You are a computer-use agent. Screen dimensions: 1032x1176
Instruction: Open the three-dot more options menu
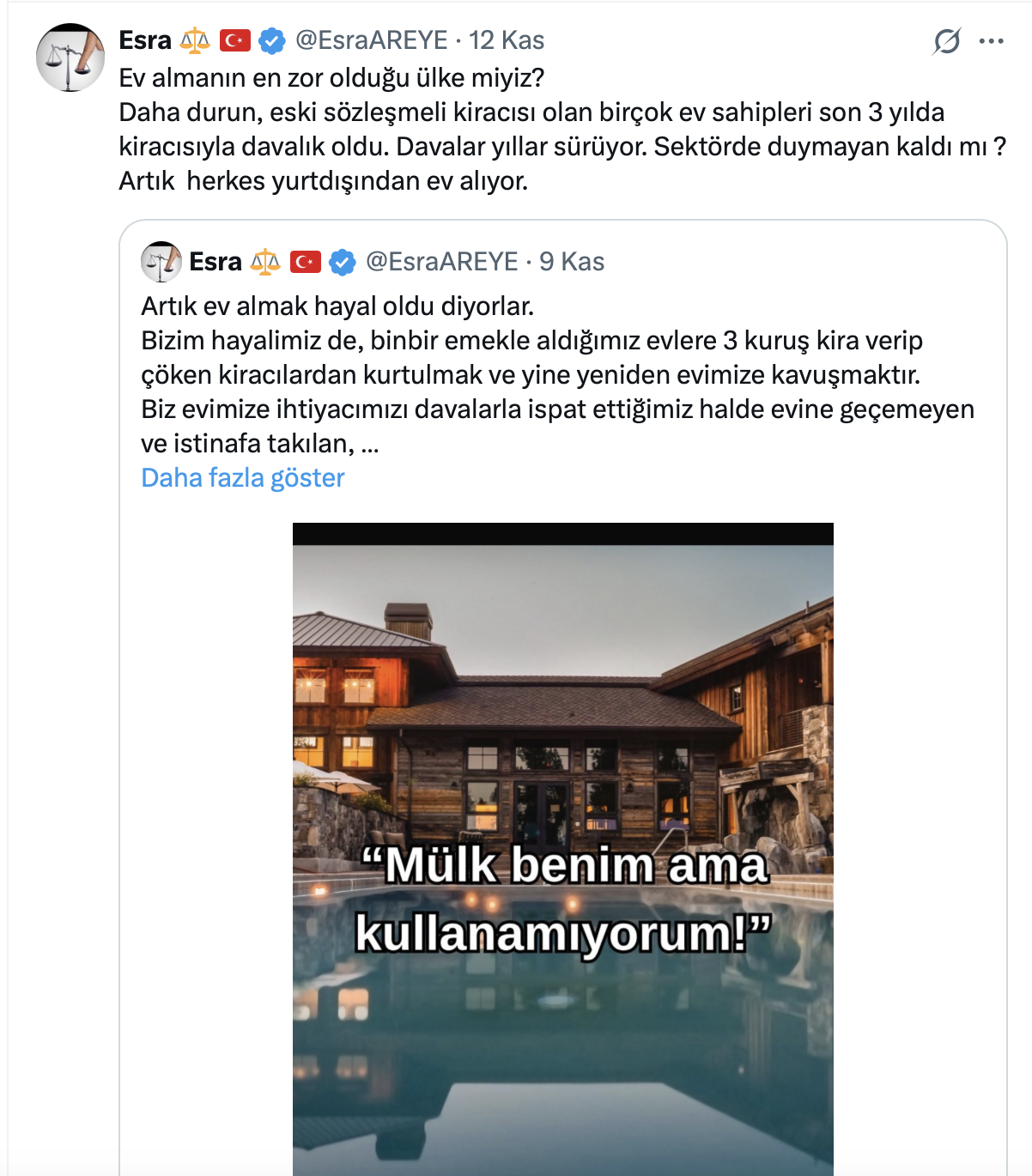(991, 41)
